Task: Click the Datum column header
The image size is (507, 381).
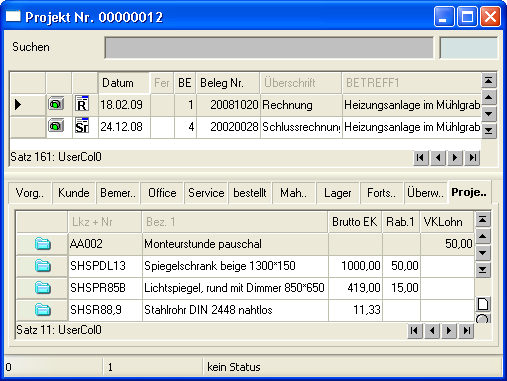Action: [x=124, y=83]
